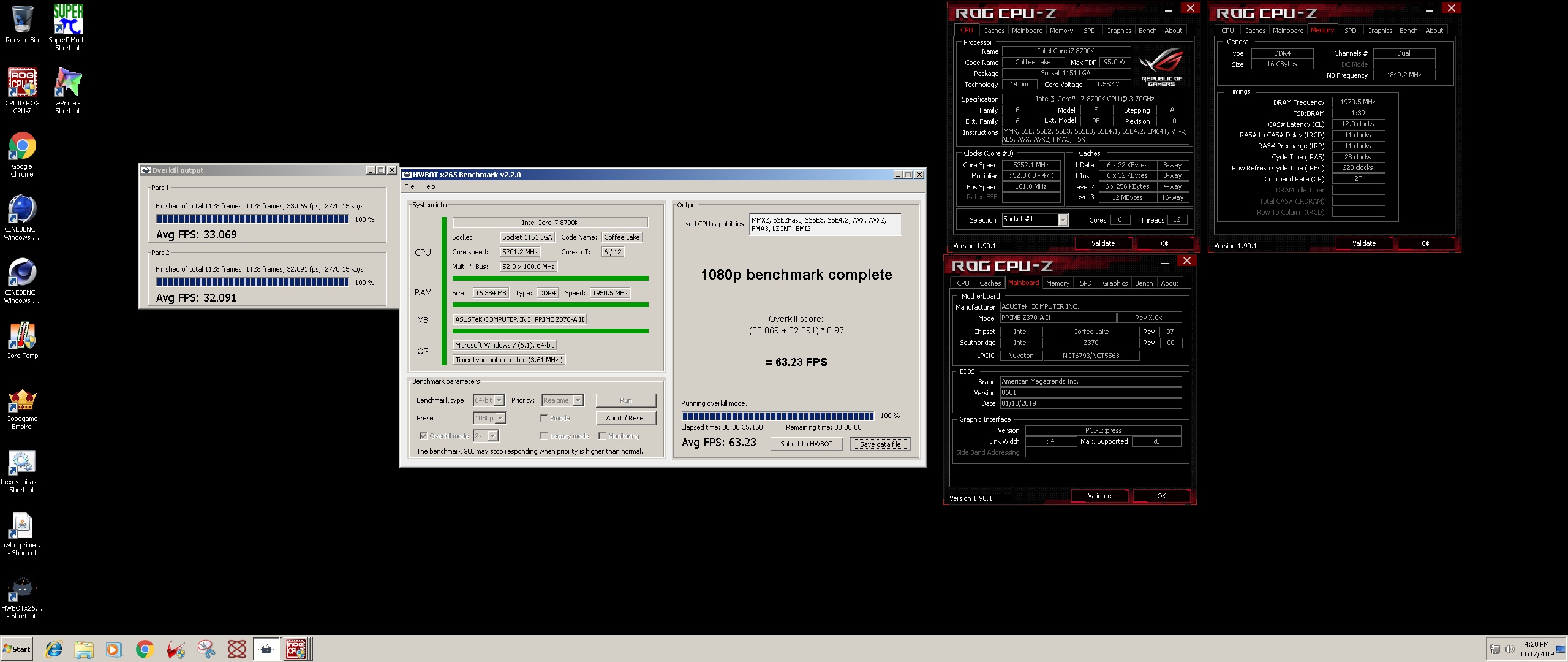Screen dimensions: 1568x662
Task: Click OK in CPU-Z Mainboard window
Action: [1161, 496]
